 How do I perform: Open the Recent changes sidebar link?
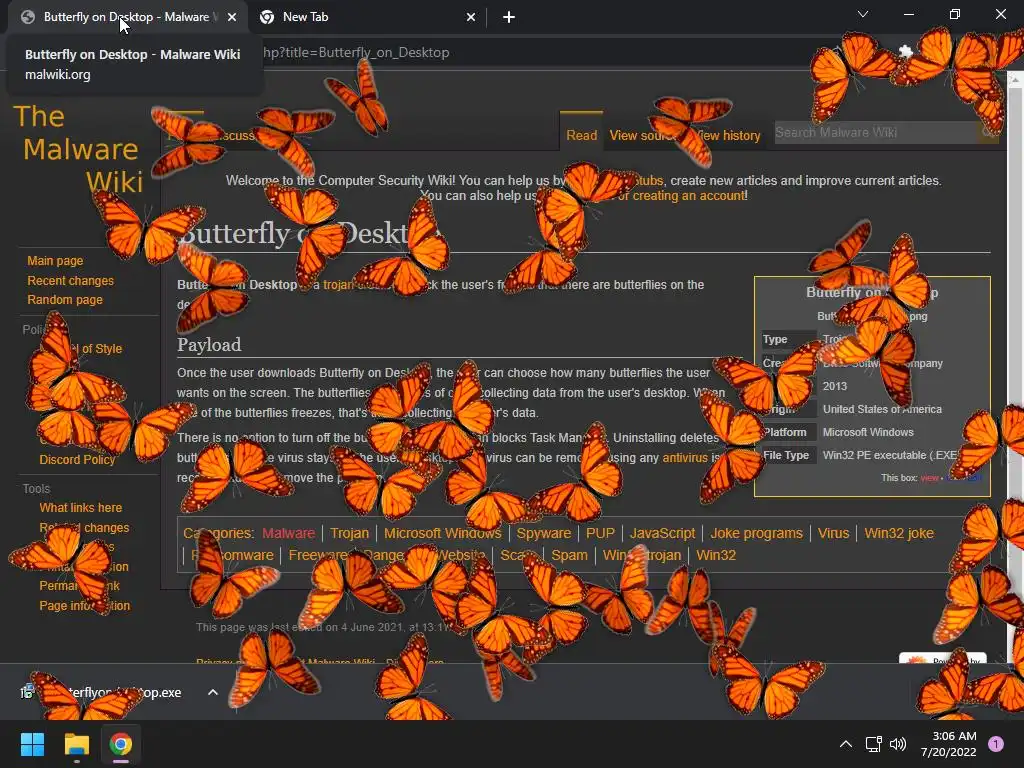(71, 280)
